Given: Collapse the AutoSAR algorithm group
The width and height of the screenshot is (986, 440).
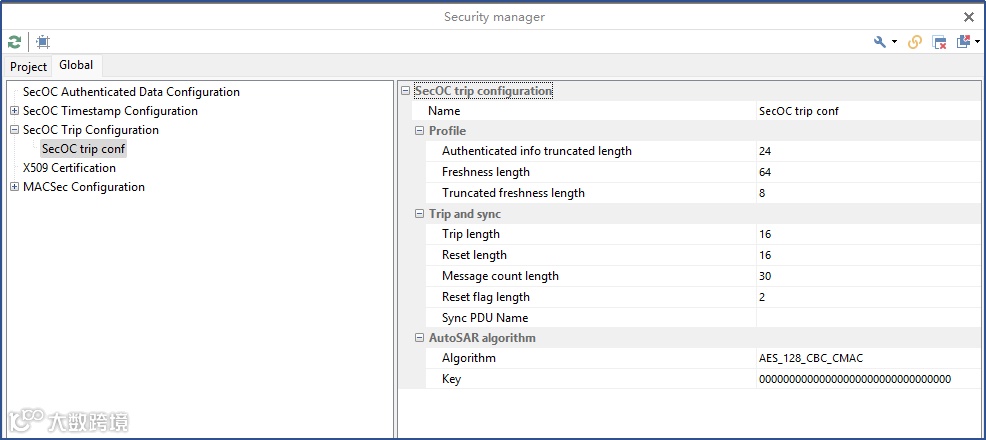Looking at the screenshot, I should [x=420, y=338].
